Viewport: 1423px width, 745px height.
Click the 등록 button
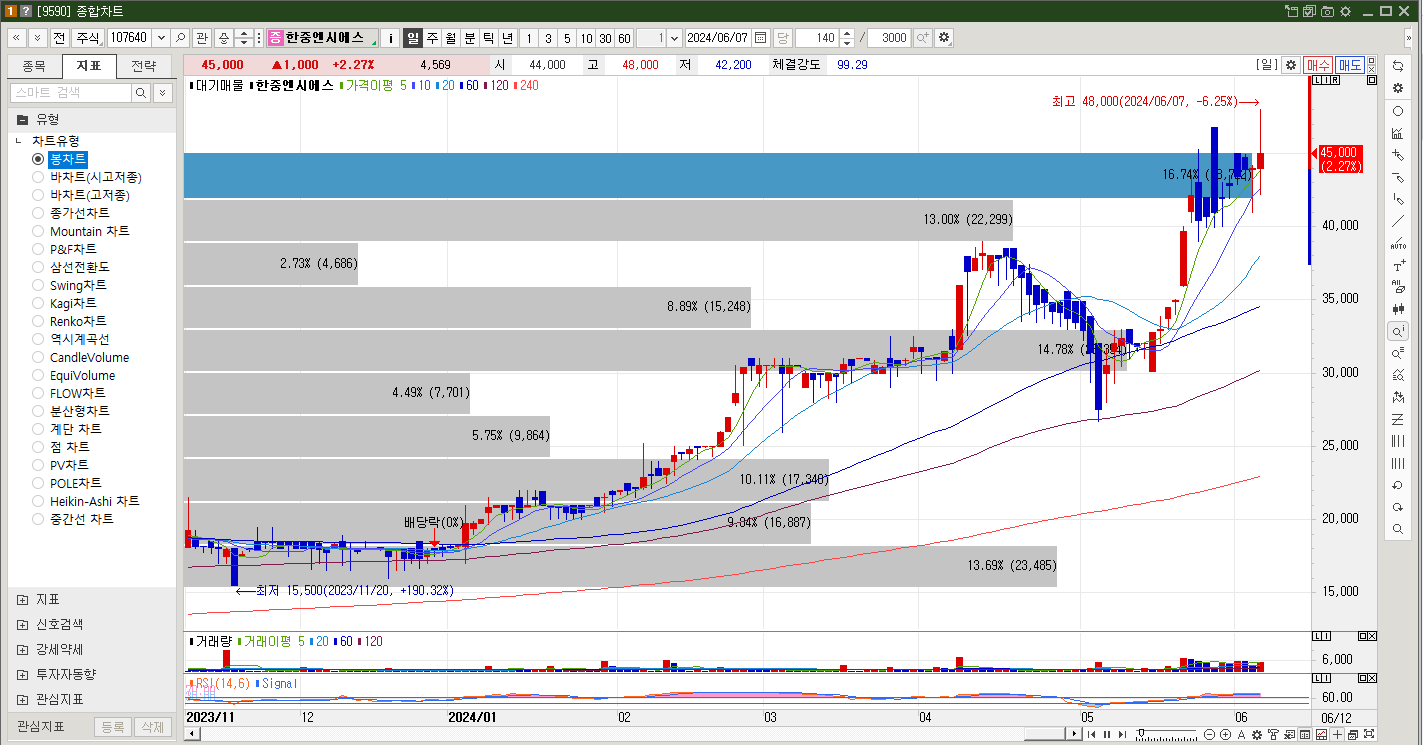pos(113,727)
